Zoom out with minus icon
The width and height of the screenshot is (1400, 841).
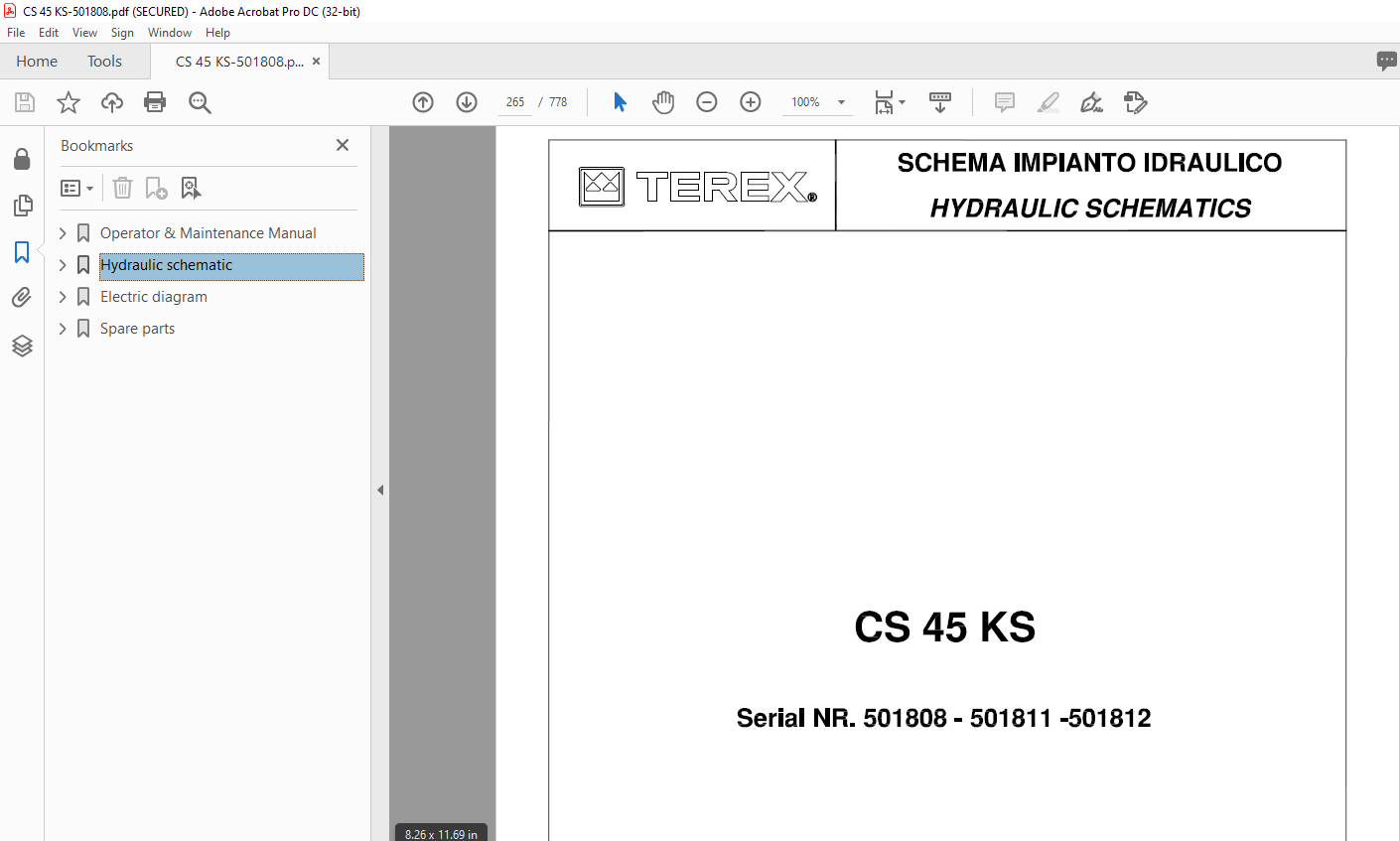707,102
